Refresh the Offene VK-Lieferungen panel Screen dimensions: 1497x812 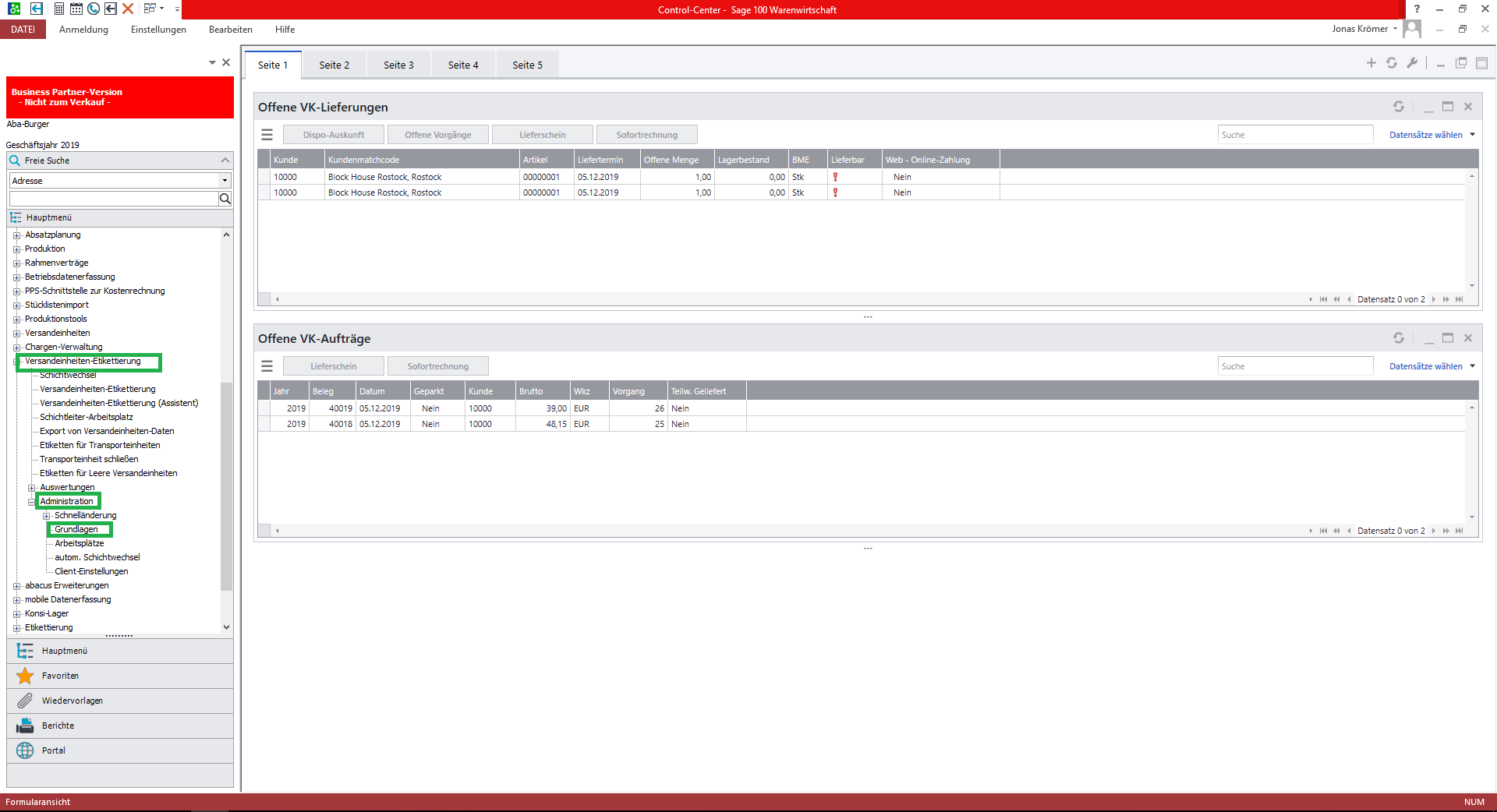(x=1399, y=107)
